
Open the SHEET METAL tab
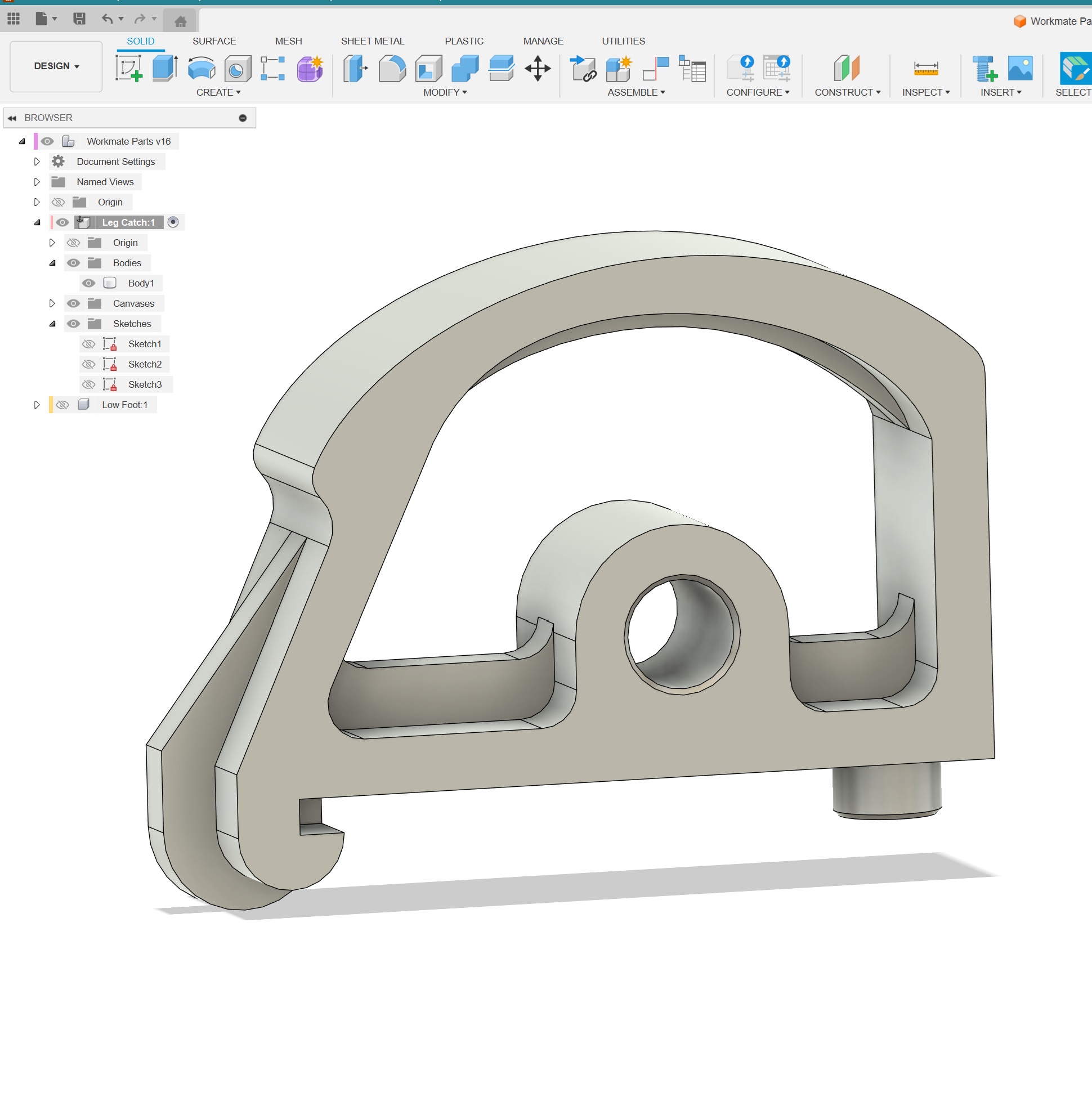tap(373, 41)
